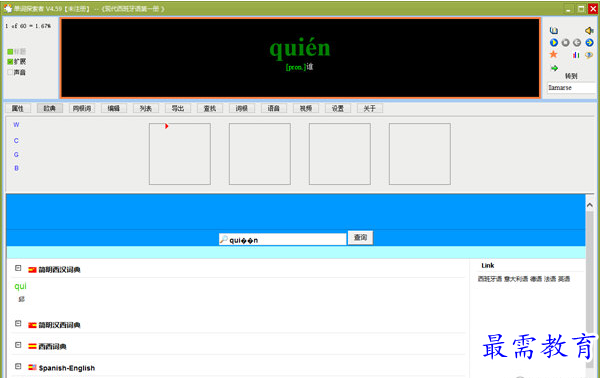Click the flag icon beside 简明西汉词典
The image size is (604, 378).
32,270
